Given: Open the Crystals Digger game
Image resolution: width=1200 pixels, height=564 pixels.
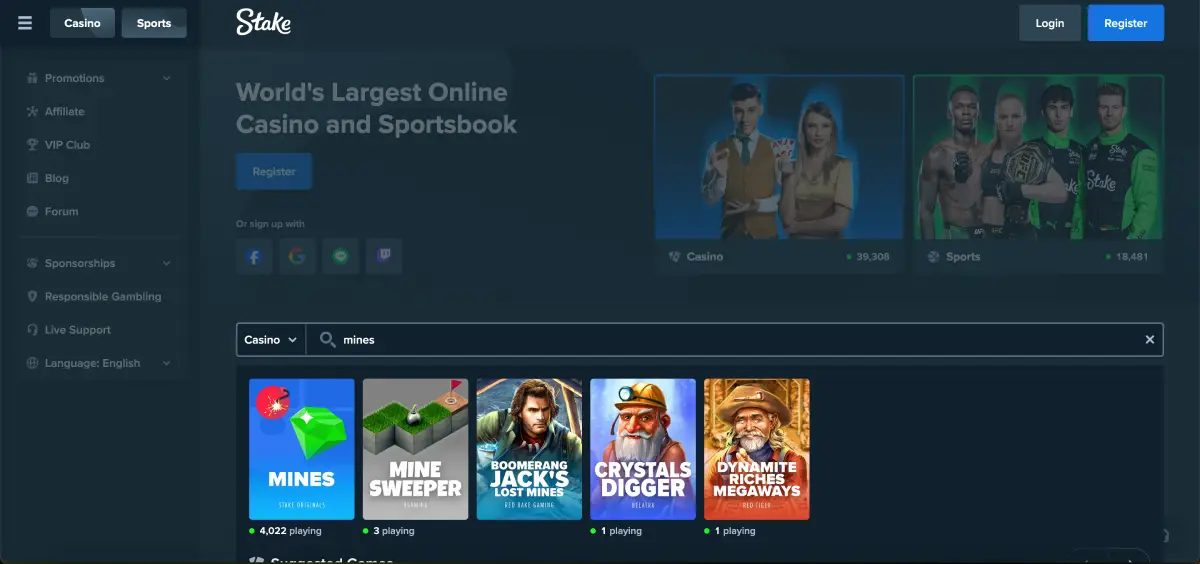Looking at the screenshot, I should 643,449.
